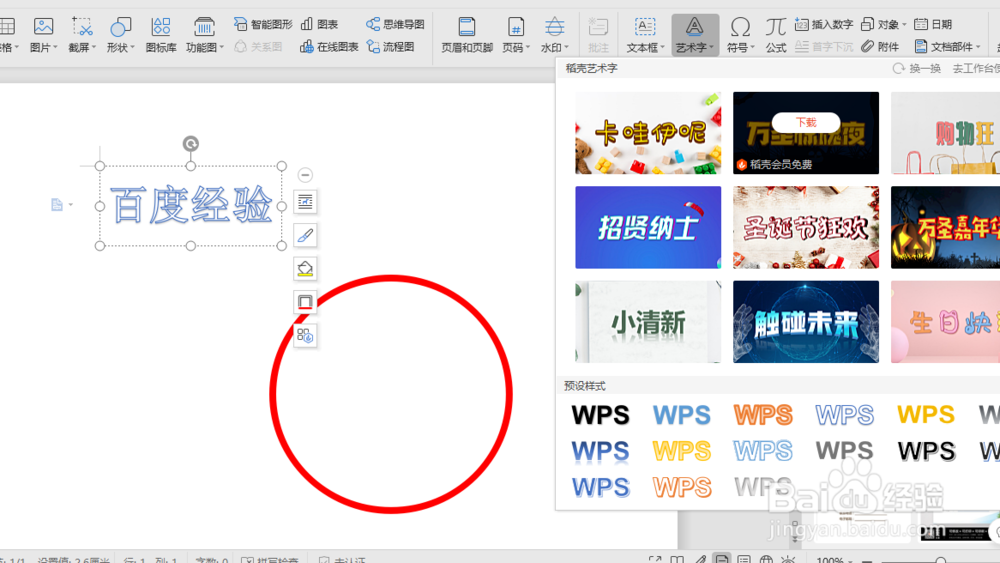
Task: Click bottom icon in floating toolbar
Action: (x=305, y=335)
